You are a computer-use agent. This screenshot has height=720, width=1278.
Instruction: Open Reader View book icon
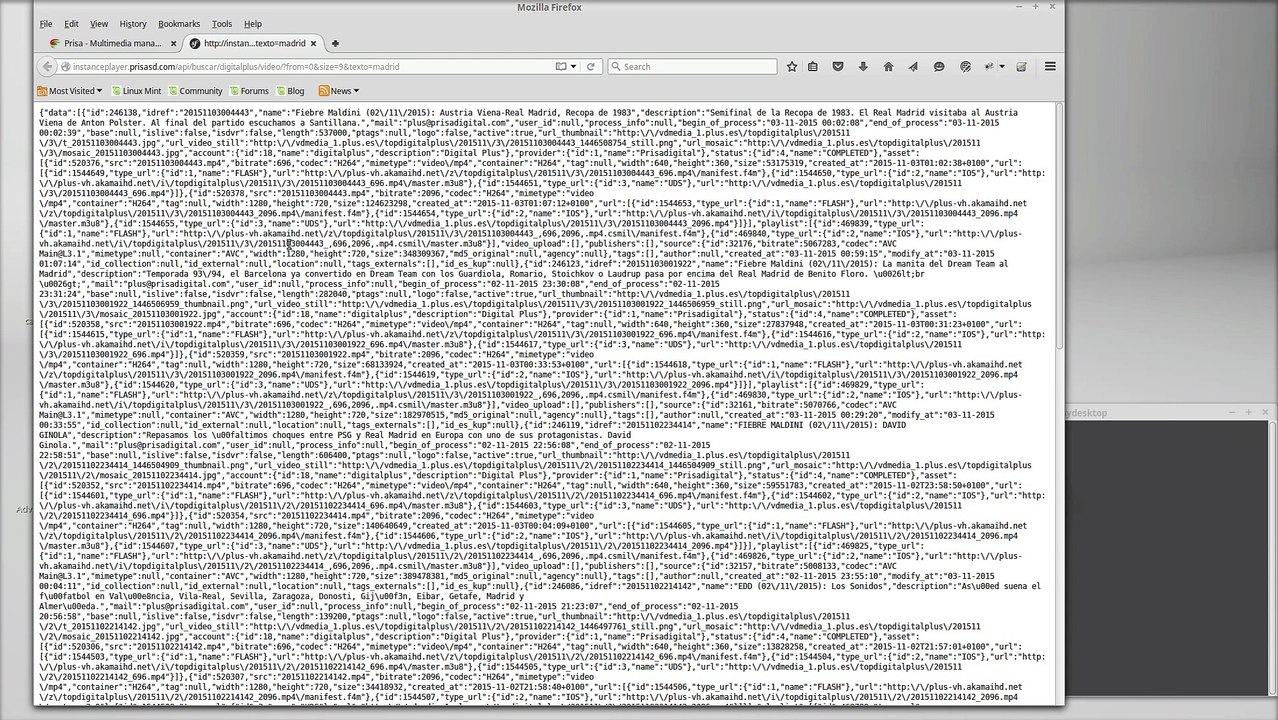[561, 67]
